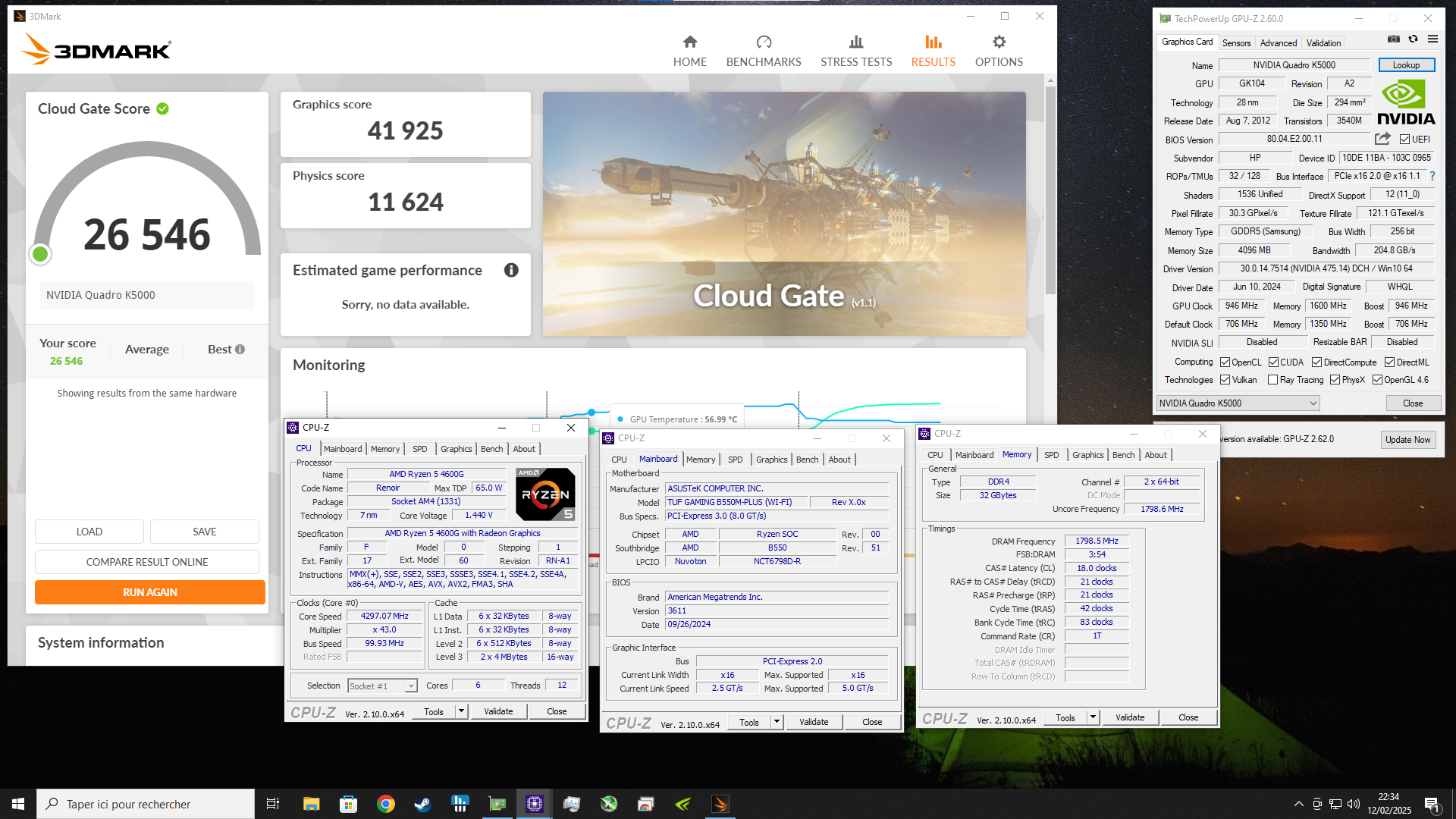
Task: Open the 3DMark RESULTS section
Action: pyautogui.click(x=933, y=51)
